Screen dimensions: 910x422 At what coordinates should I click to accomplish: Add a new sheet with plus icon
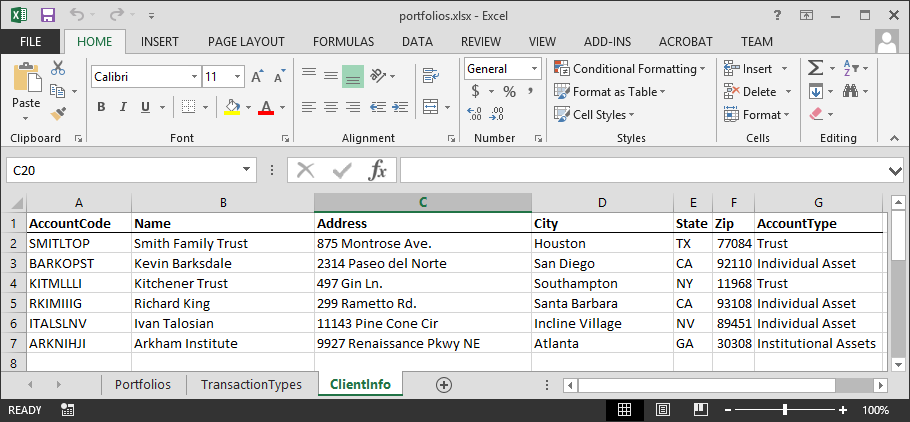[444, 385]
